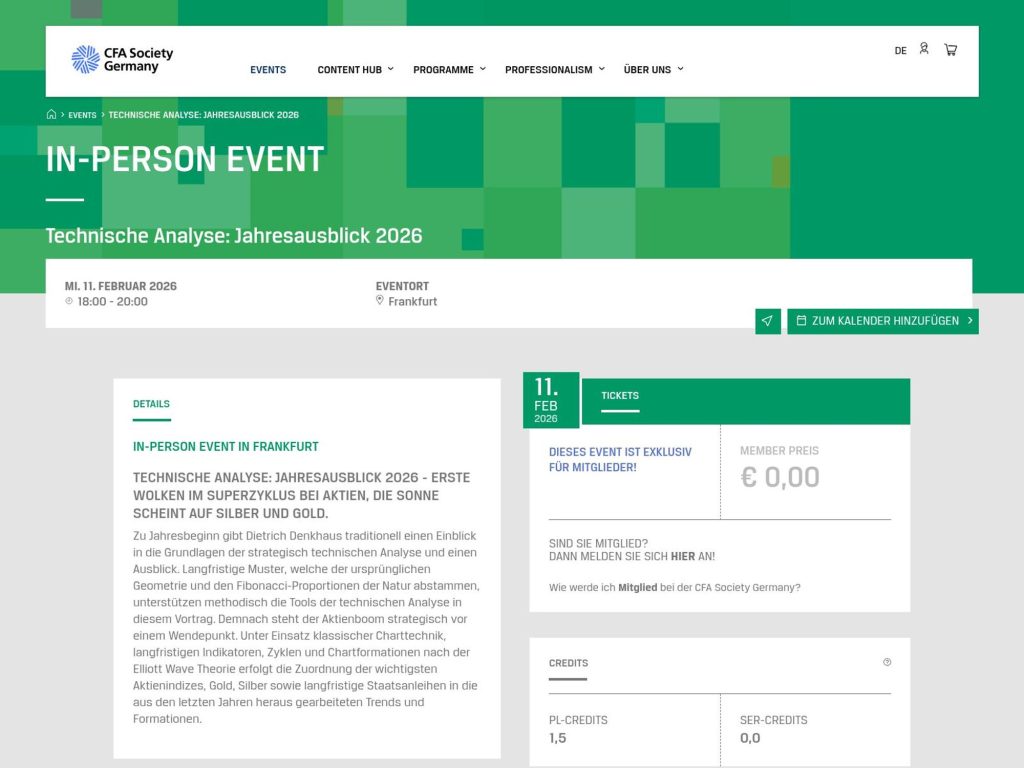Screen dimensions: 1024x768
Task: Expand the ÜBER UNS dropdown
Action: (648, 70)
